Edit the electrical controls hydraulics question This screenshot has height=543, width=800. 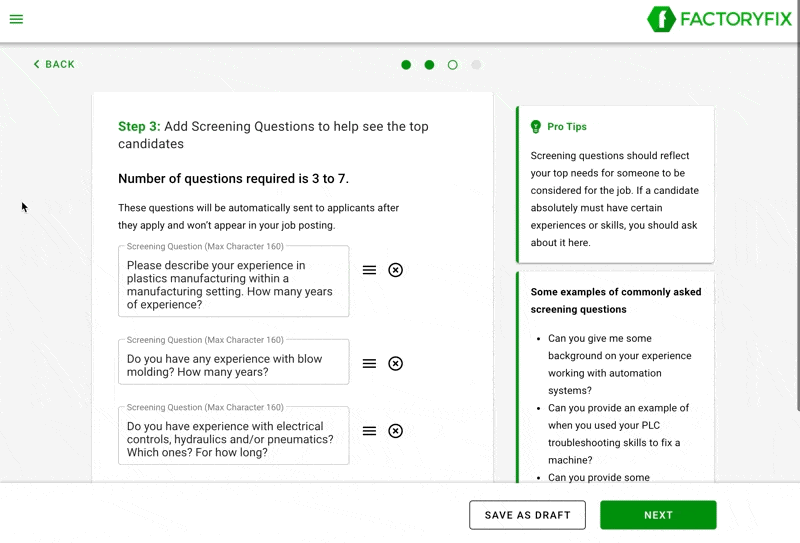point(234,435)
